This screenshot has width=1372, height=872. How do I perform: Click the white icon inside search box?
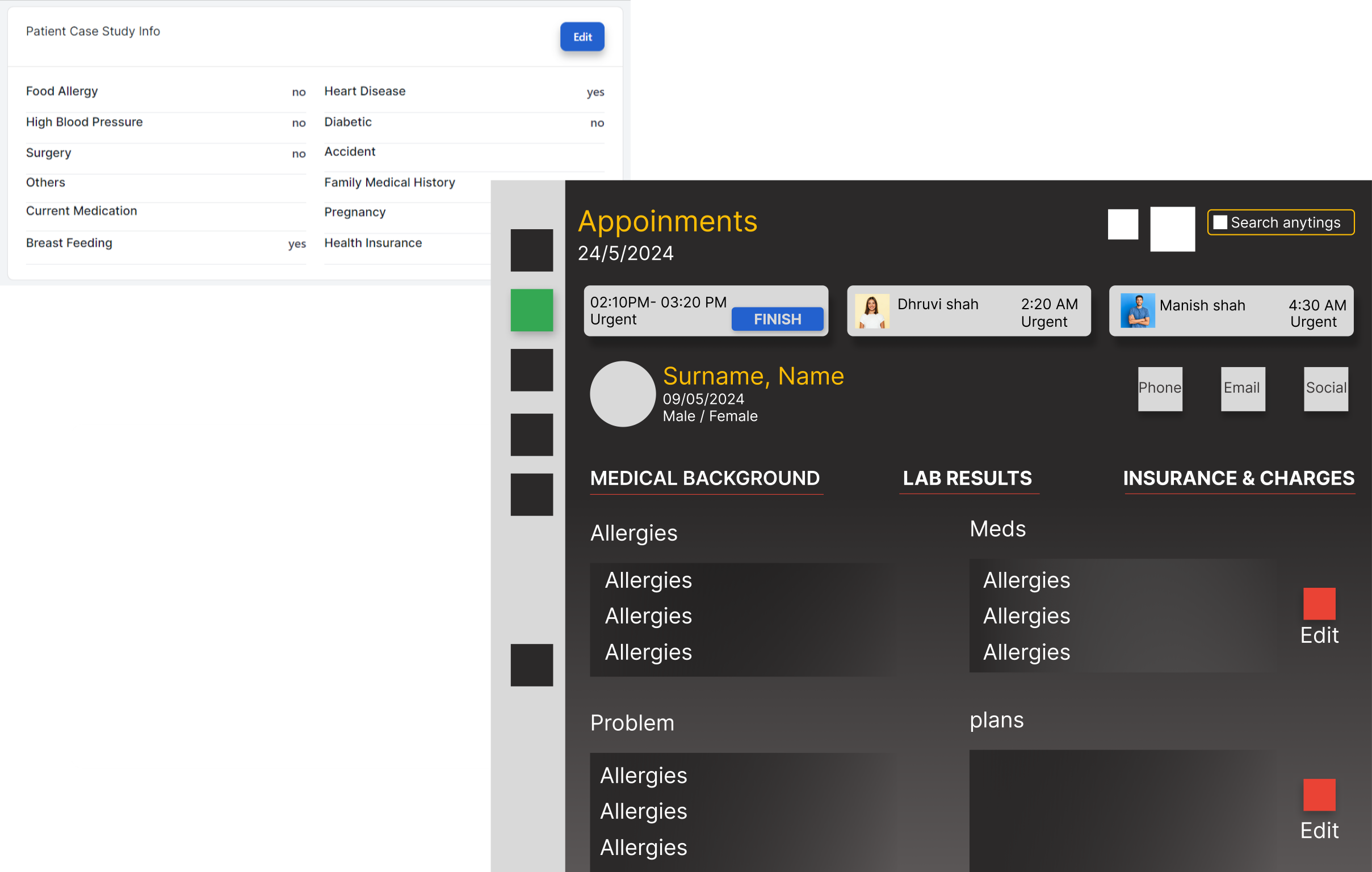click(1219, 222)
